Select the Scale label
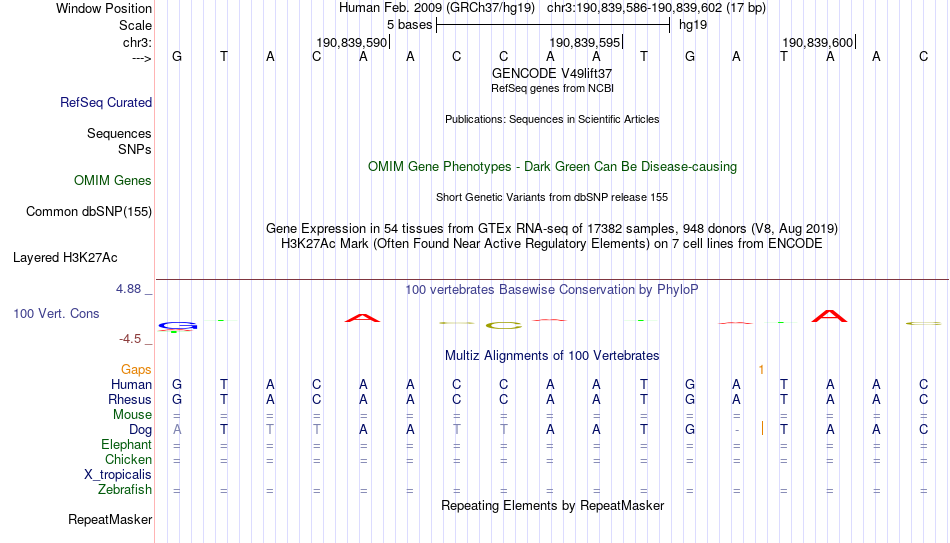 (x=136, y=25)
